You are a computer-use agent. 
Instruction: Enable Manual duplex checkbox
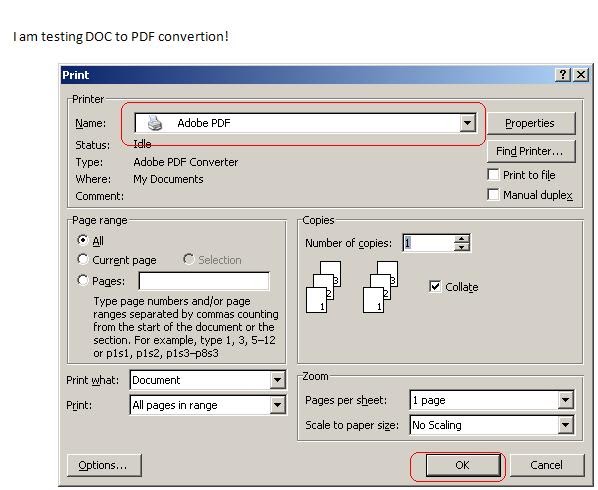click(493, 194)
